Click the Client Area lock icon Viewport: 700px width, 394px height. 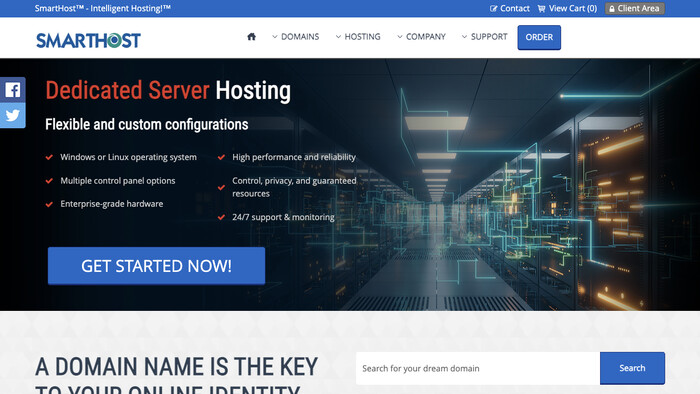click(612, 9)
